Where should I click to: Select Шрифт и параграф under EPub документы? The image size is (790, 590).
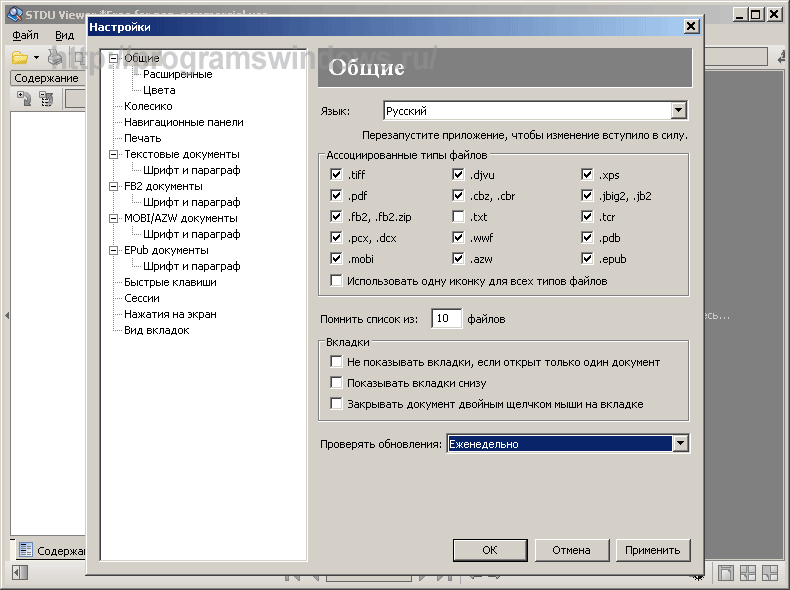point(191,266)
